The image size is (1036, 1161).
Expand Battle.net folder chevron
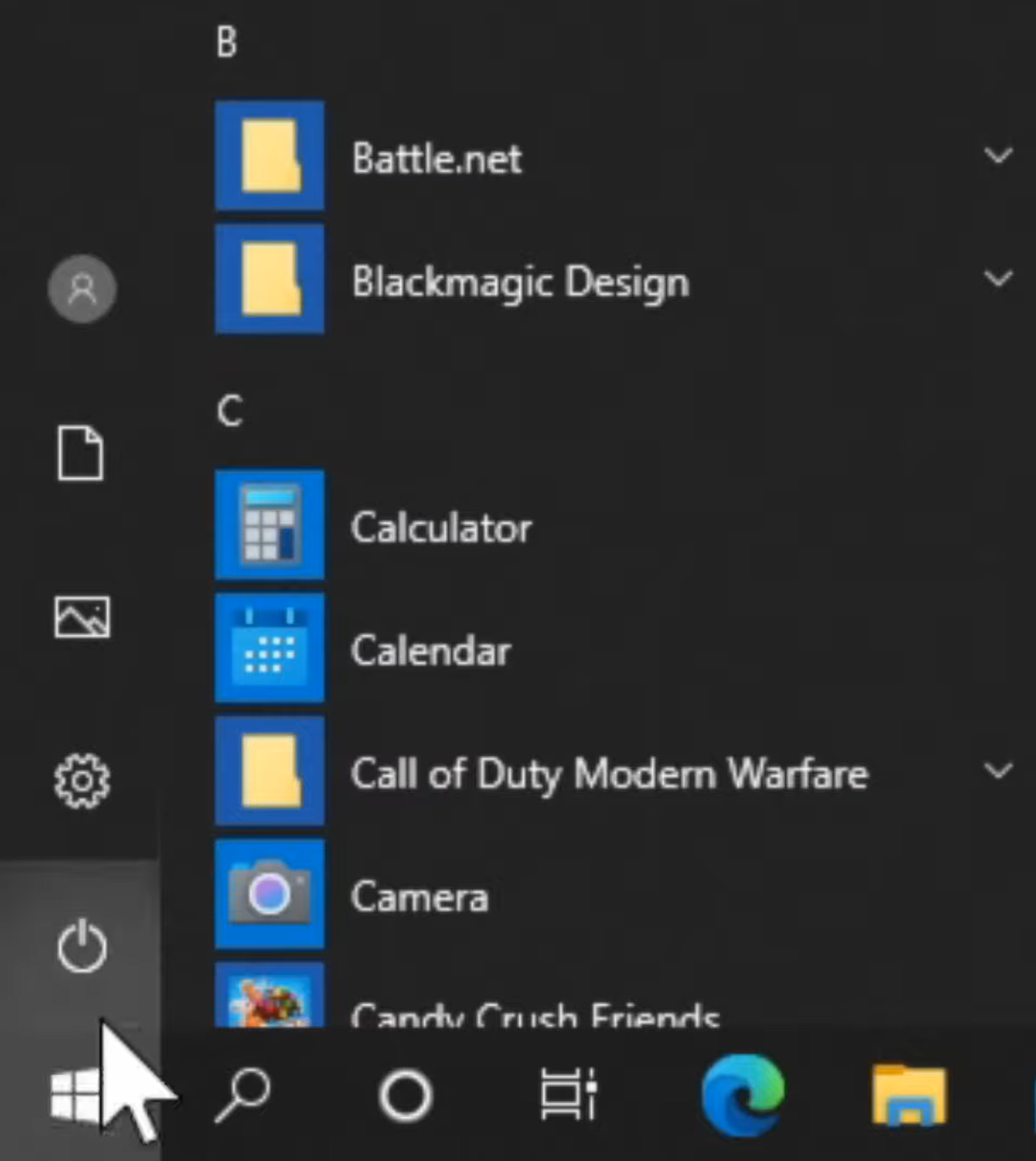coord(998,155)
